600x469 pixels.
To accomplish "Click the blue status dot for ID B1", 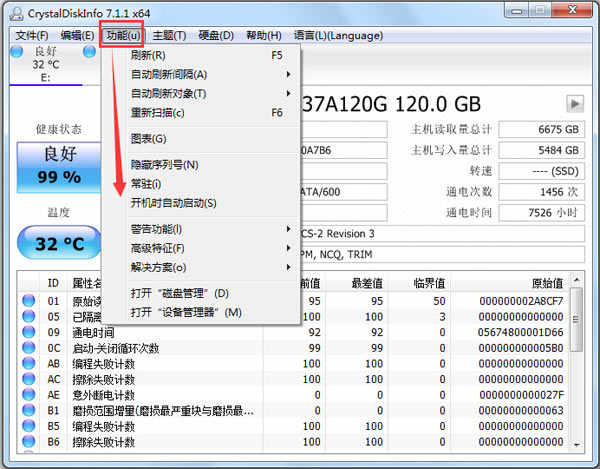I will point(29,410).
